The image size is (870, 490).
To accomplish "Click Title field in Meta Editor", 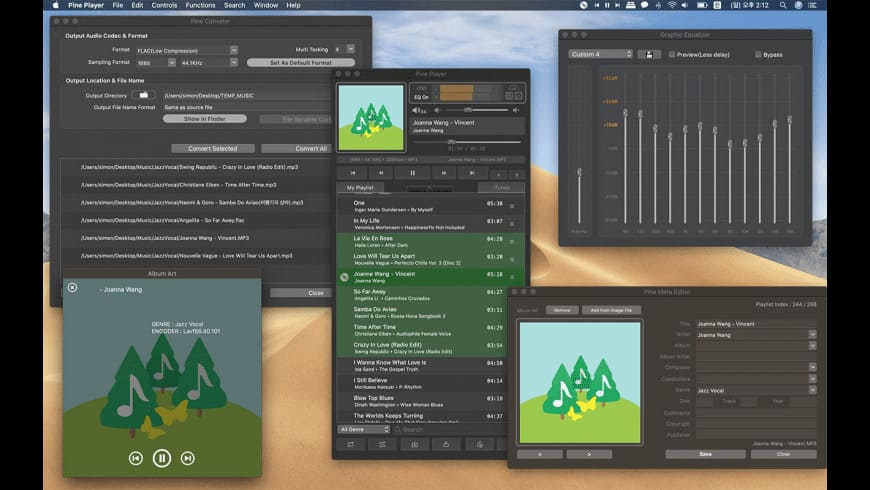I will (x=756, y=324).
